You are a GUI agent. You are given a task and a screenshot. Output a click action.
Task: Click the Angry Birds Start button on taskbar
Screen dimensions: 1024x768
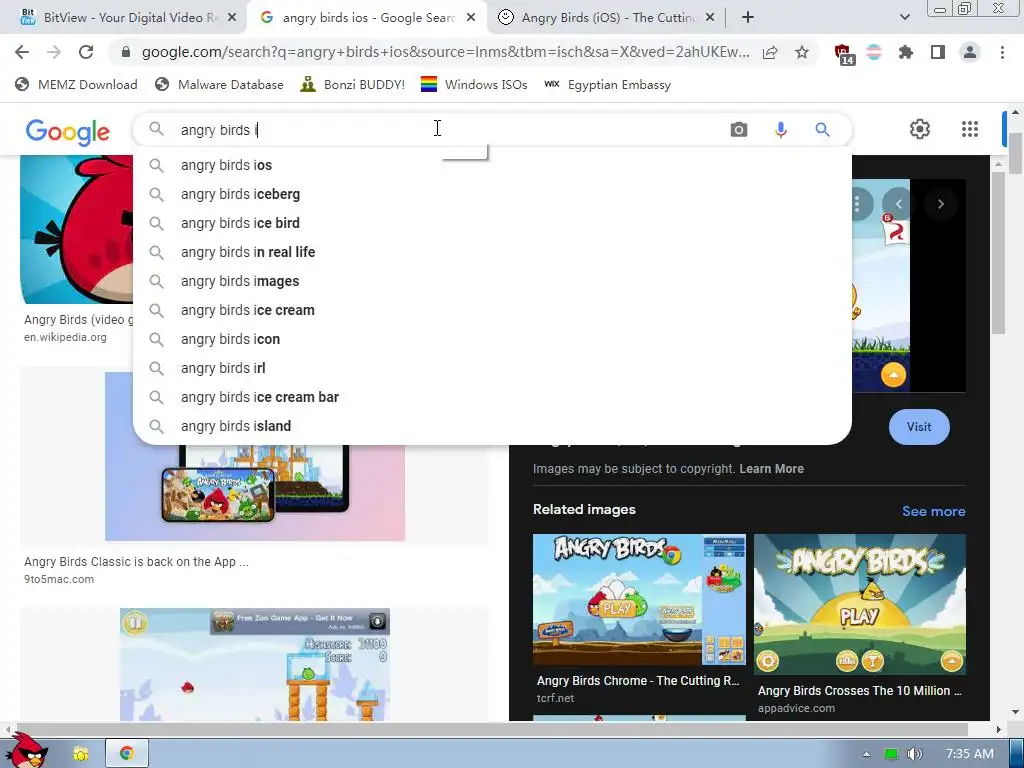click(x=26, y=750)
